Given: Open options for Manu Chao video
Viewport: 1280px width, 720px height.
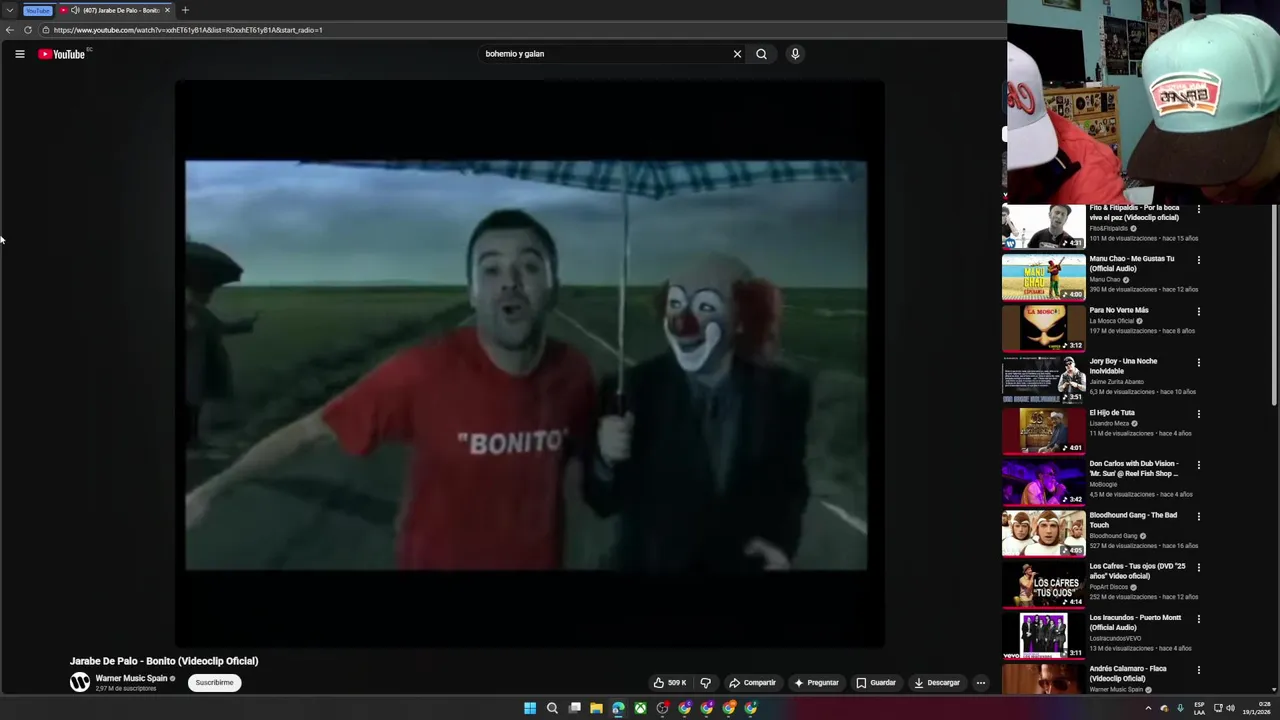Looking at the screenshot, I should [x=1198, y=260].
